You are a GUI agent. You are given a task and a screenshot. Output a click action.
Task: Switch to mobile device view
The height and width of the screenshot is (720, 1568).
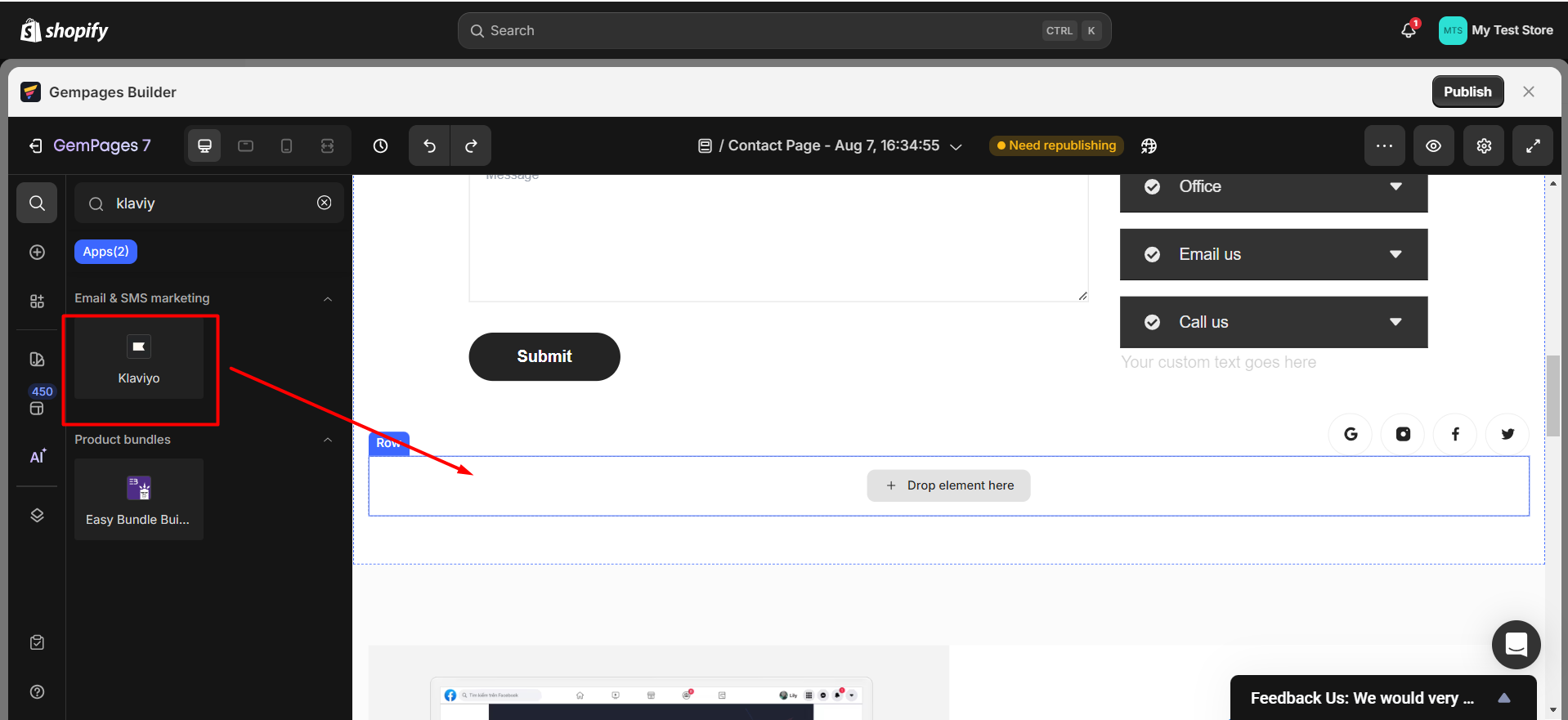(x=286, y=146)
